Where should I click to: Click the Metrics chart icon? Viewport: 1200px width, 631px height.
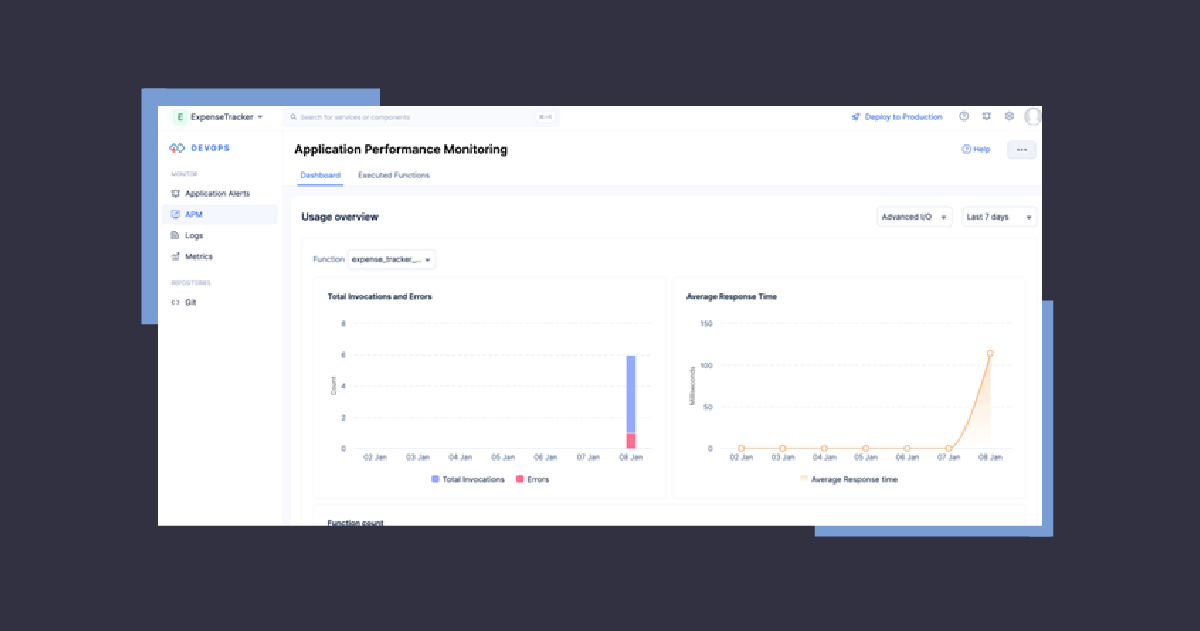[x=175, y=257]
